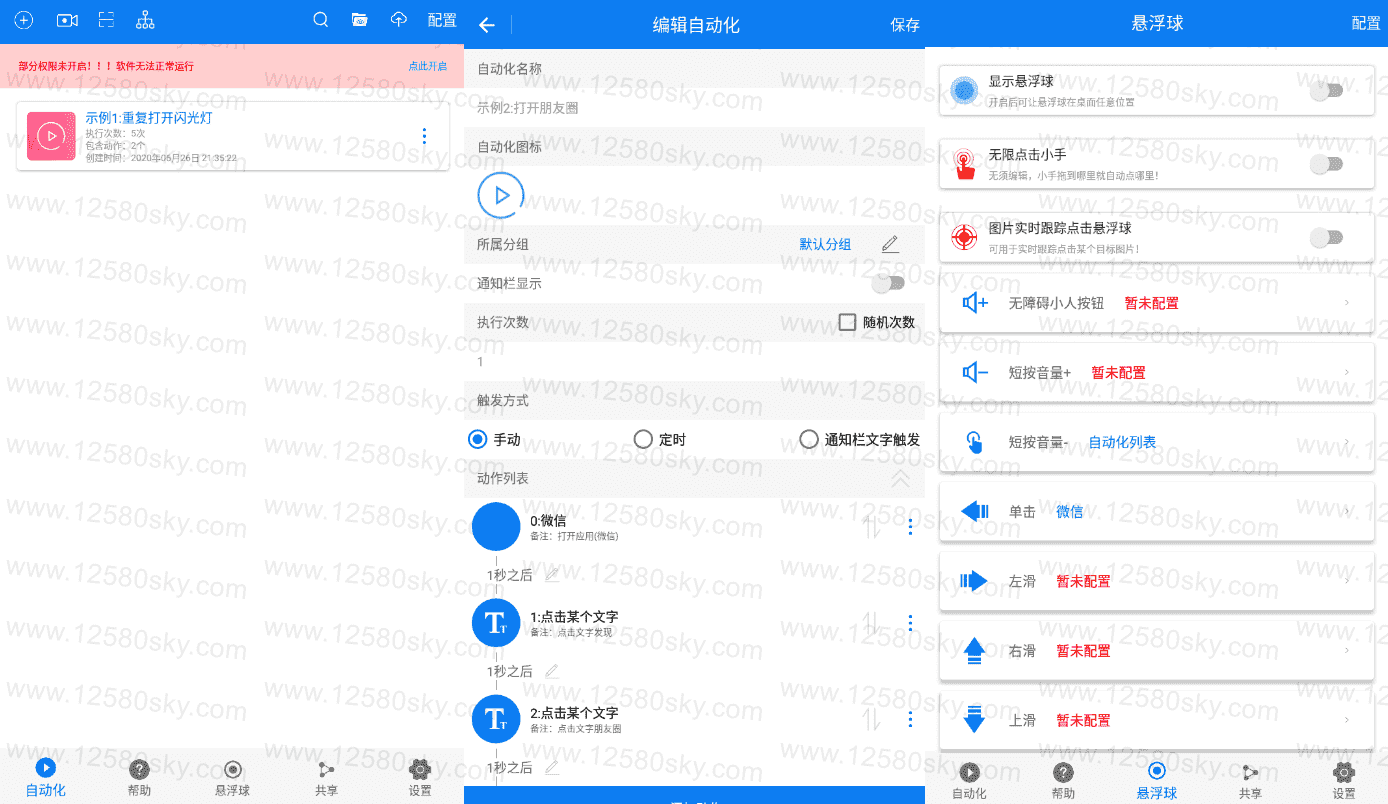
Task: Open the 单击 微信 row chevron
Action: (1347, 511)
